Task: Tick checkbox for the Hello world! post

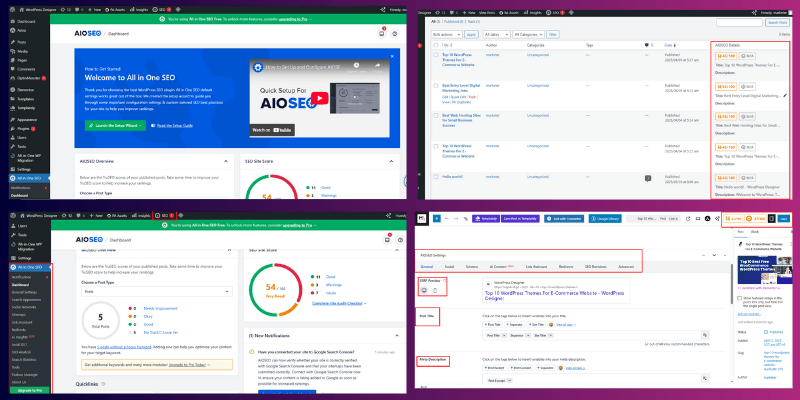Action: point(436,177)
